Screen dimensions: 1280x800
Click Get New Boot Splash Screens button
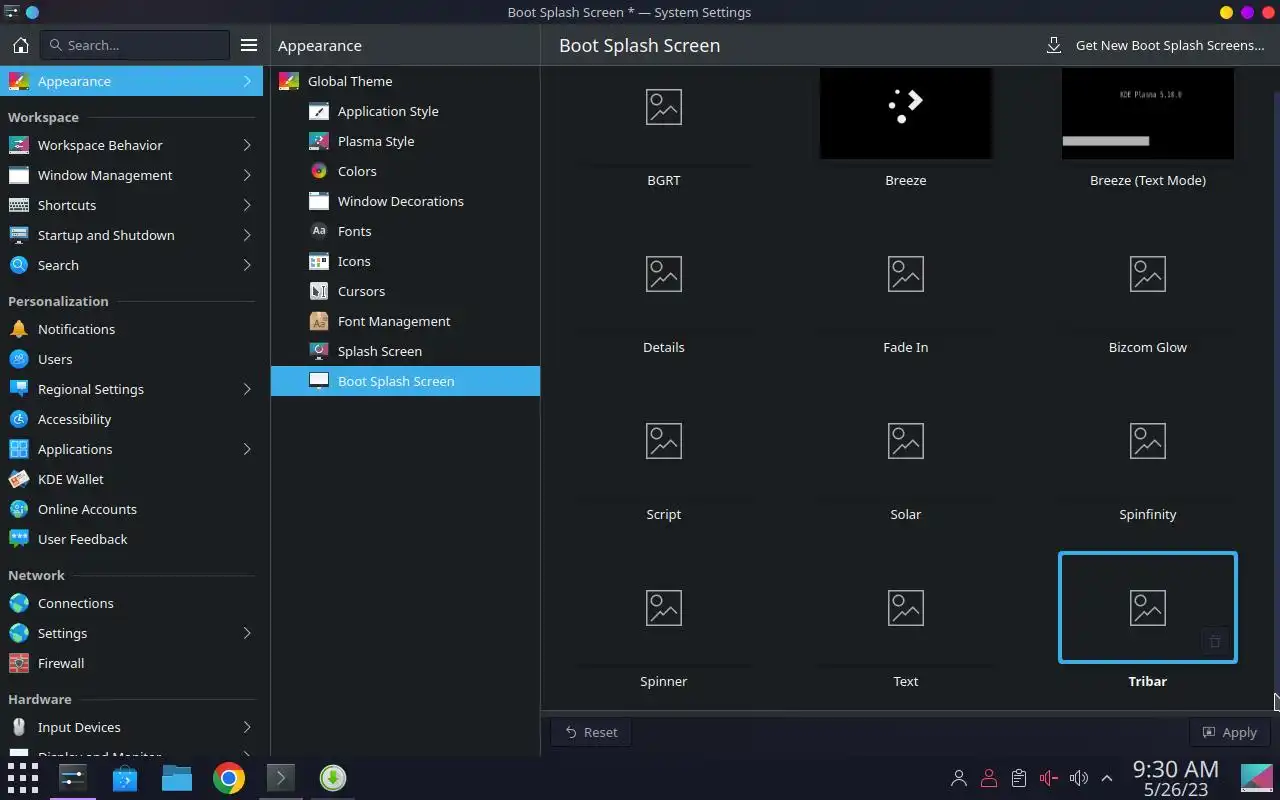1155,45
